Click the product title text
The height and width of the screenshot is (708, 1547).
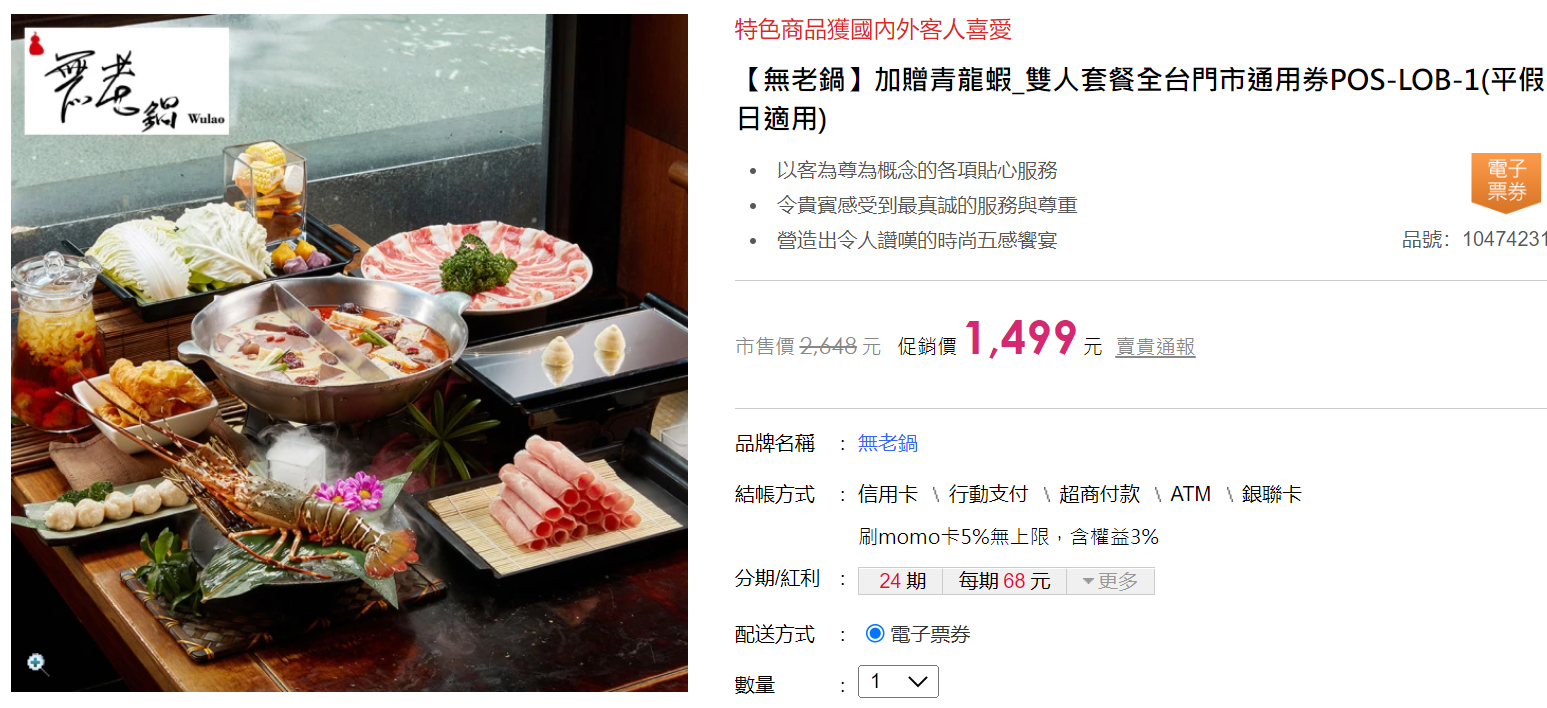point(1140,98)
